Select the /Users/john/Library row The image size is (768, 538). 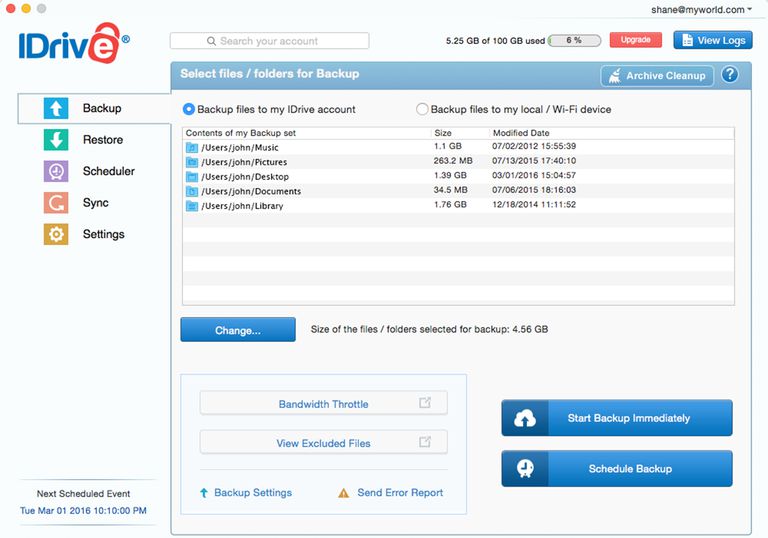pyautogui.click(x=458, y=206)
